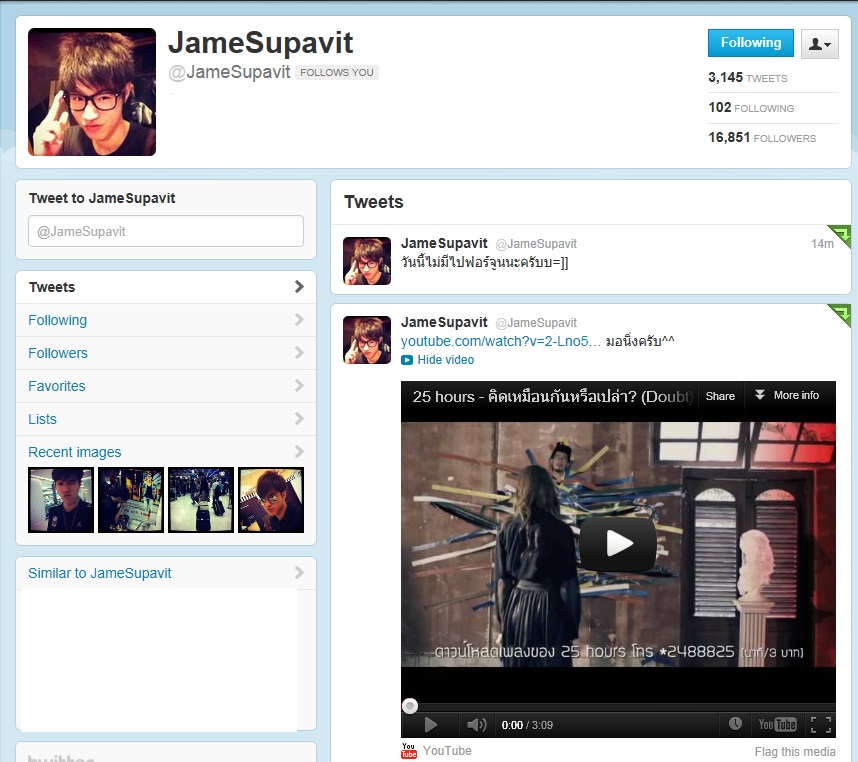Viewport: 858px width, 762px height.
Task: Open the Following sidebar item
Action: (166, 320)
